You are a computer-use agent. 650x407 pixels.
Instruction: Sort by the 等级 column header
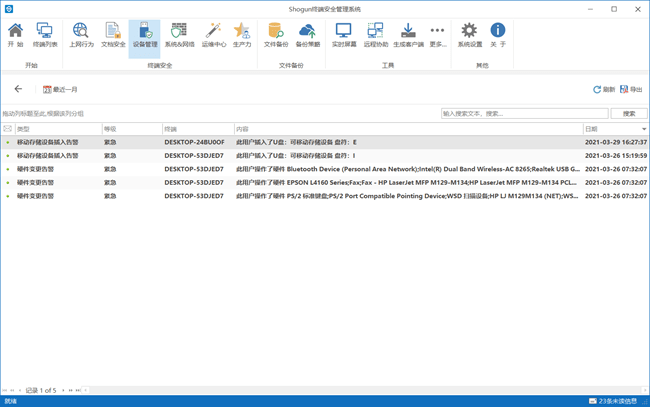(x=131, y=129)
